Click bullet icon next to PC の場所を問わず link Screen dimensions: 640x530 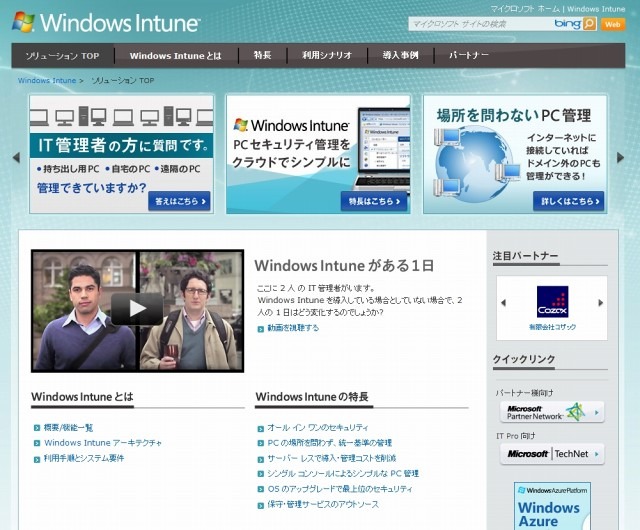coord(261,443)
